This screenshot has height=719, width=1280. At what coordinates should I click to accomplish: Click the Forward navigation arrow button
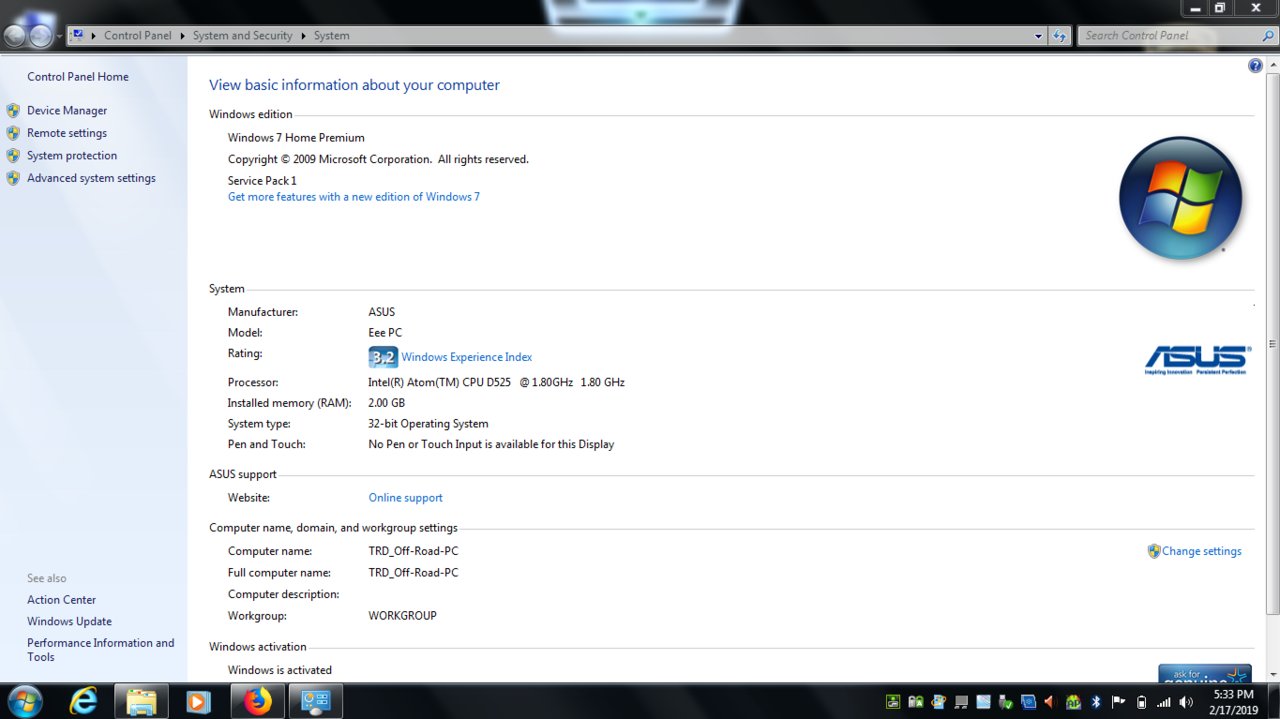[40, 36]
